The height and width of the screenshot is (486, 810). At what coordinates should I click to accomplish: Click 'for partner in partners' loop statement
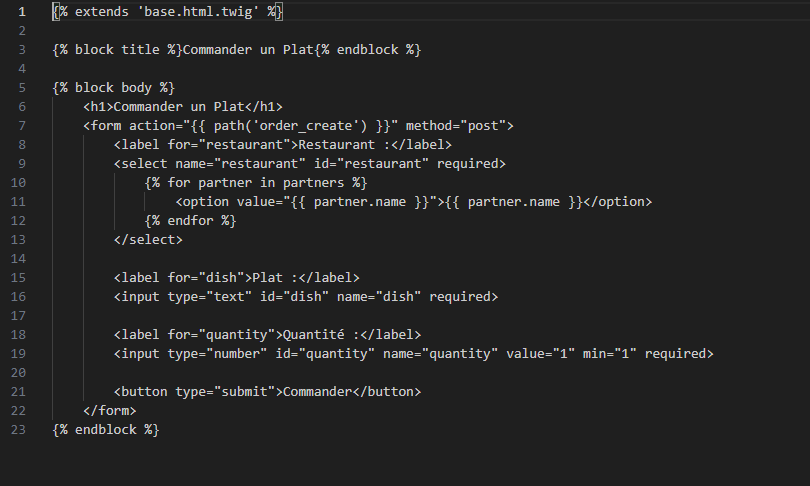point(256,183)
